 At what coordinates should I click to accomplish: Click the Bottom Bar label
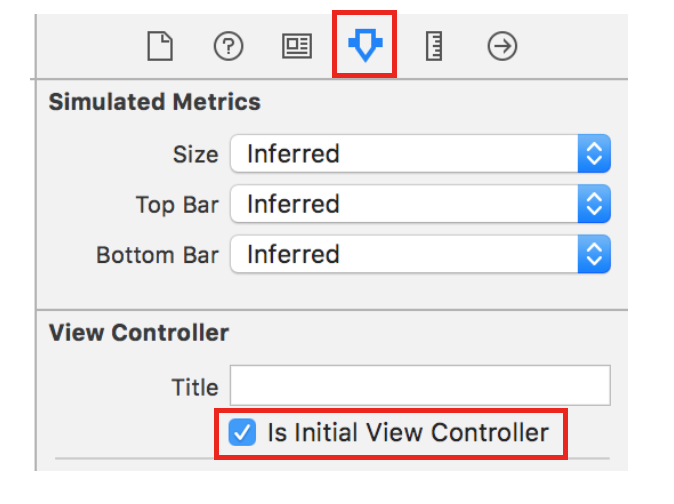click(157, 255)
